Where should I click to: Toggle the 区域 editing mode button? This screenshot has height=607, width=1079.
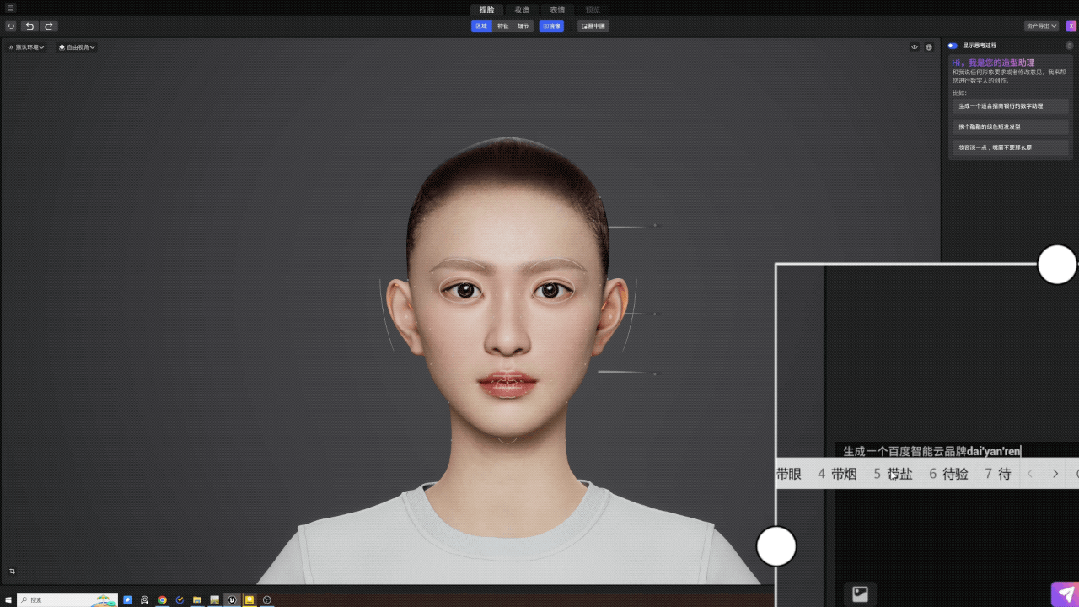click(481, 26)
